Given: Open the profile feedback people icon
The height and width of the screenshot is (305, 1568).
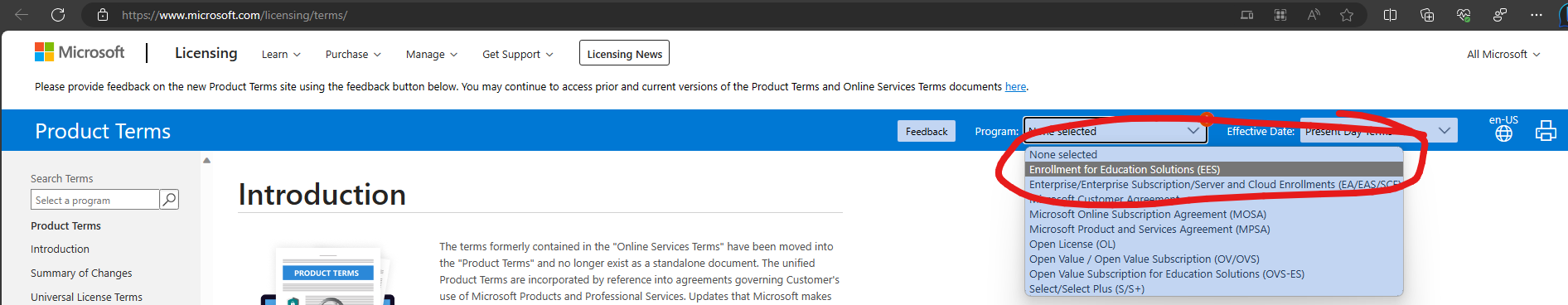Looking at the screenshot, I should (x=1500, y=15).
